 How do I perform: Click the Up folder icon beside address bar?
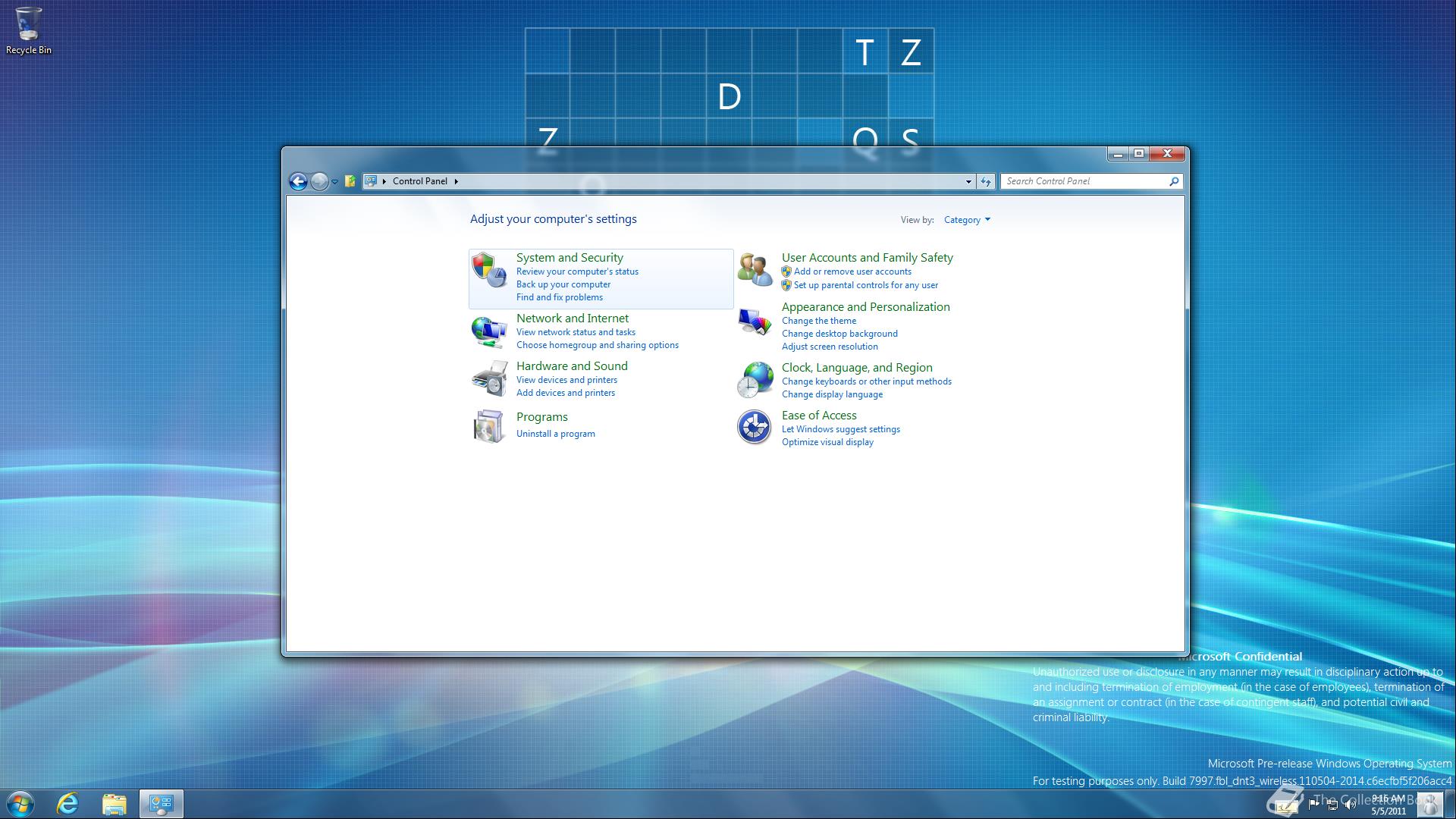350,181
